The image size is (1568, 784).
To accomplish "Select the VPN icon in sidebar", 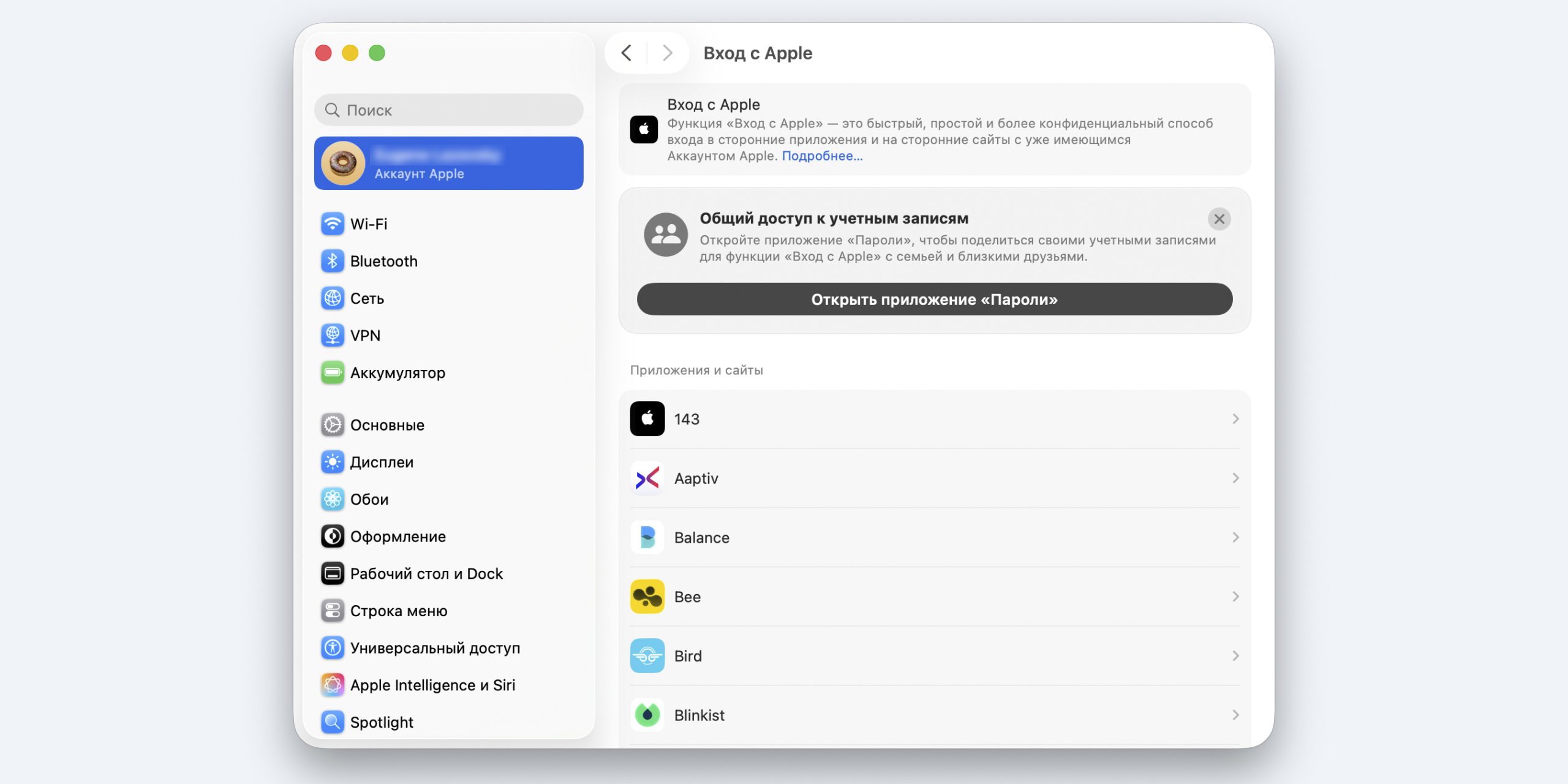I will coord(333,336).
